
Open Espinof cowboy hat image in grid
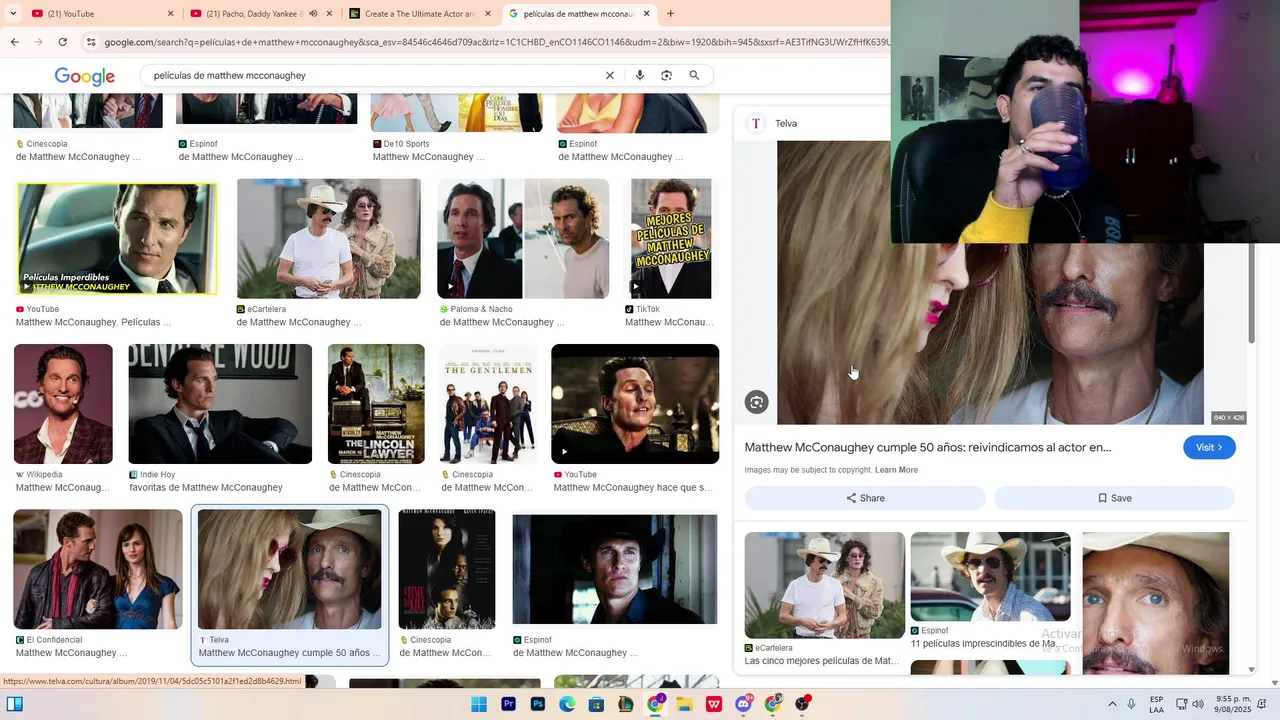615,569
